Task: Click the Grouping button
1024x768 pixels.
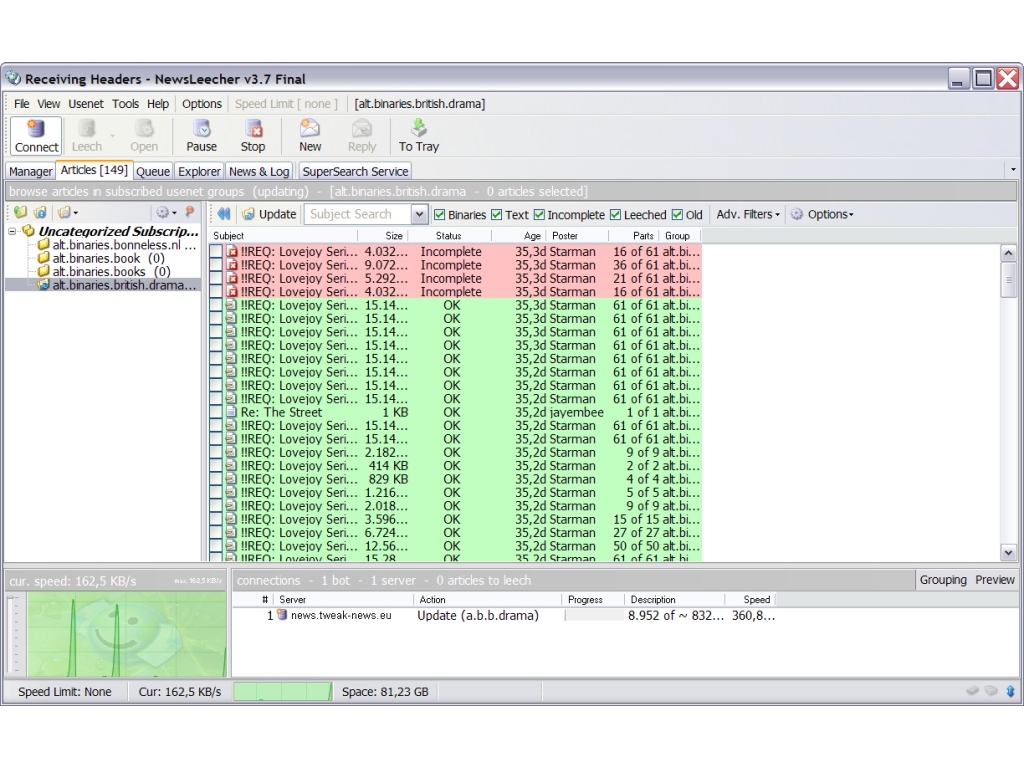Action: [943, 580]
